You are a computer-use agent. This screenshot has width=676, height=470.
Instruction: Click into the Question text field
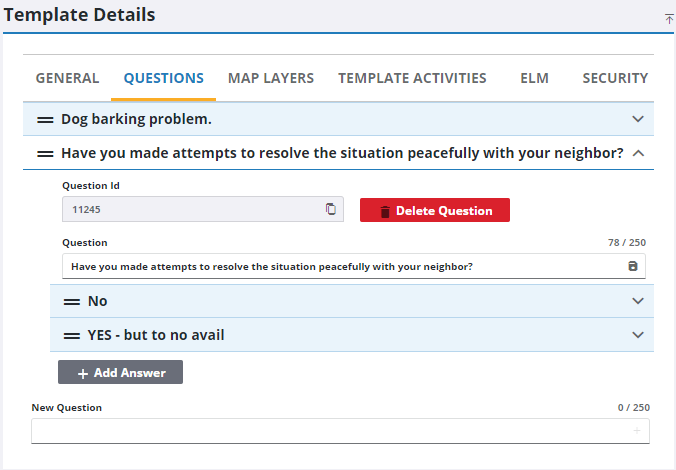click(x=340, y=266)
